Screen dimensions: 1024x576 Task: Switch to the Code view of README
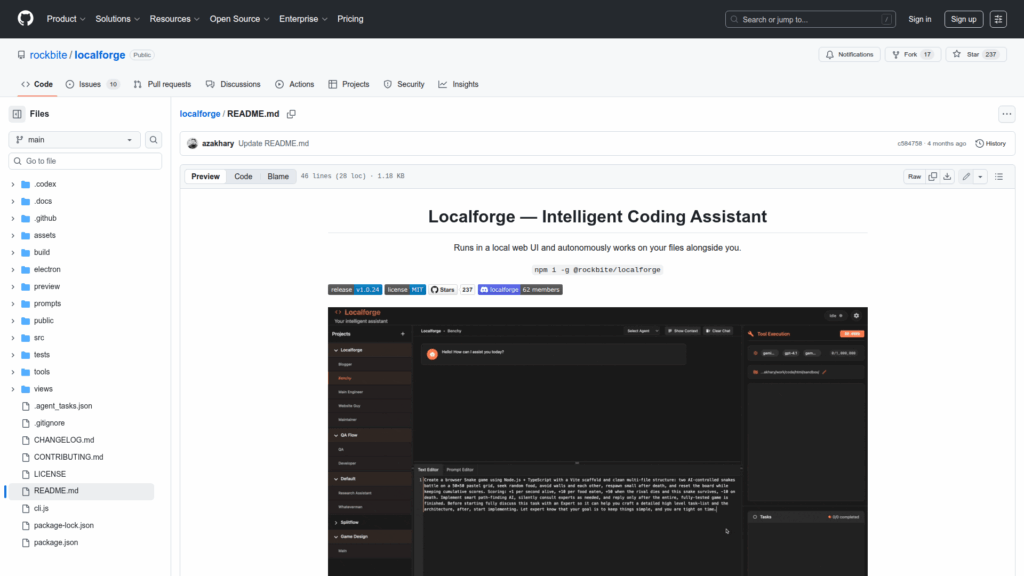(244, 176)
